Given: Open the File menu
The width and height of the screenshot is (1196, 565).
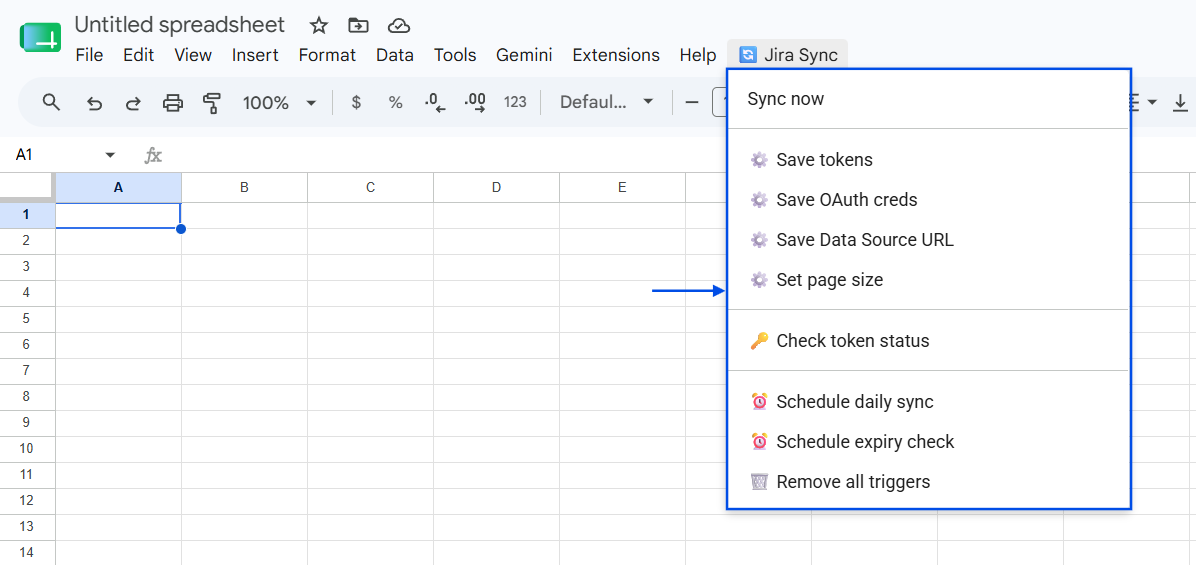Looking at the screenshot, I should coord(89,55).
